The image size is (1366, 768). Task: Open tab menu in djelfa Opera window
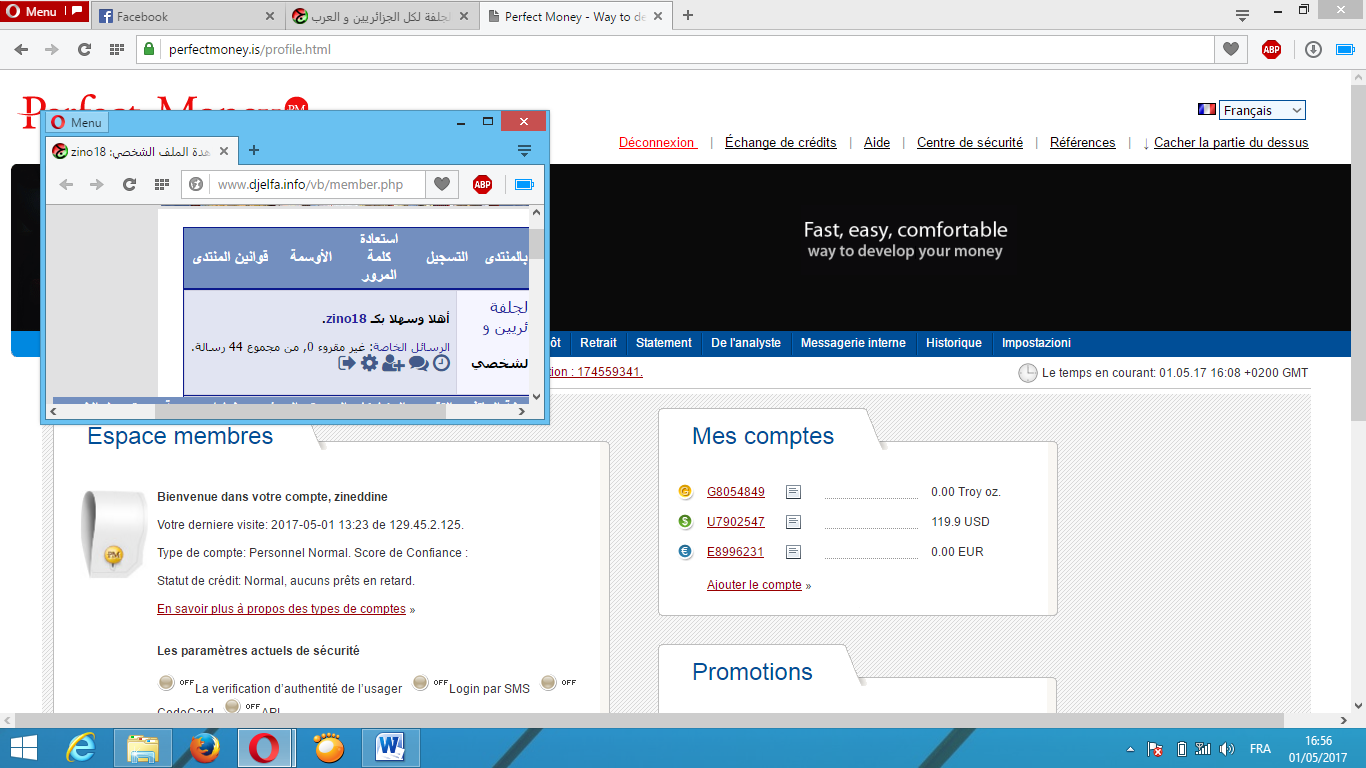[x=524, y=151]
